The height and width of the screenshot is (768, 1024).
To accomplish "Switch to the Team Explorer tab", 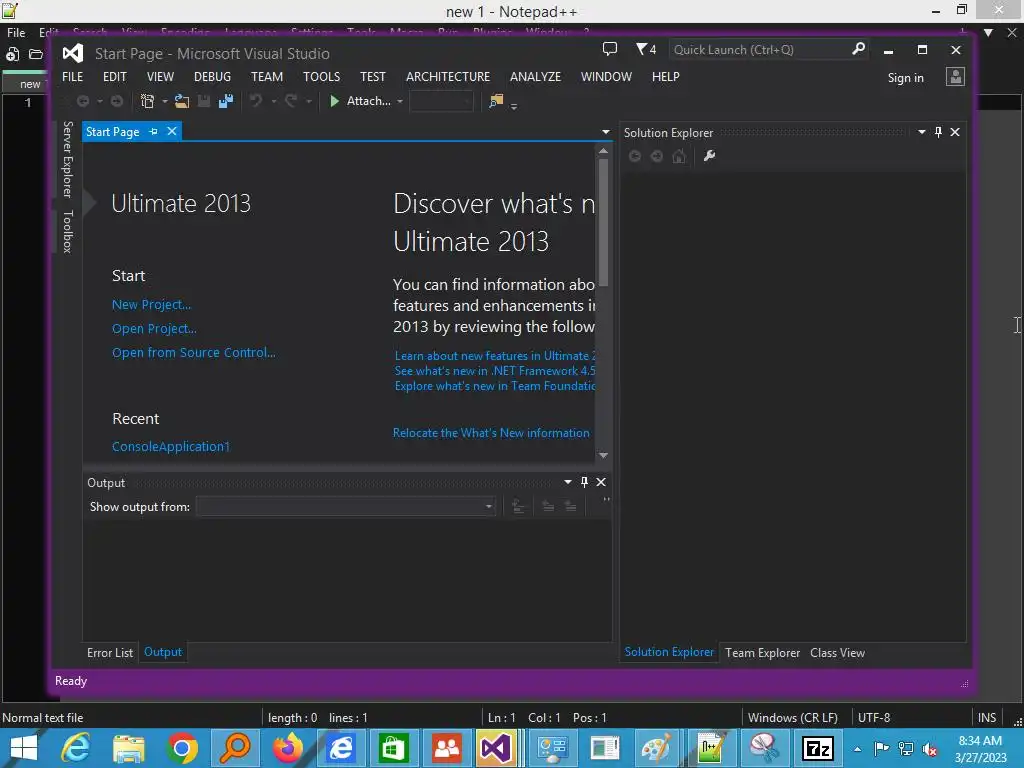I will pyautogui.click(x=762, y=652).
